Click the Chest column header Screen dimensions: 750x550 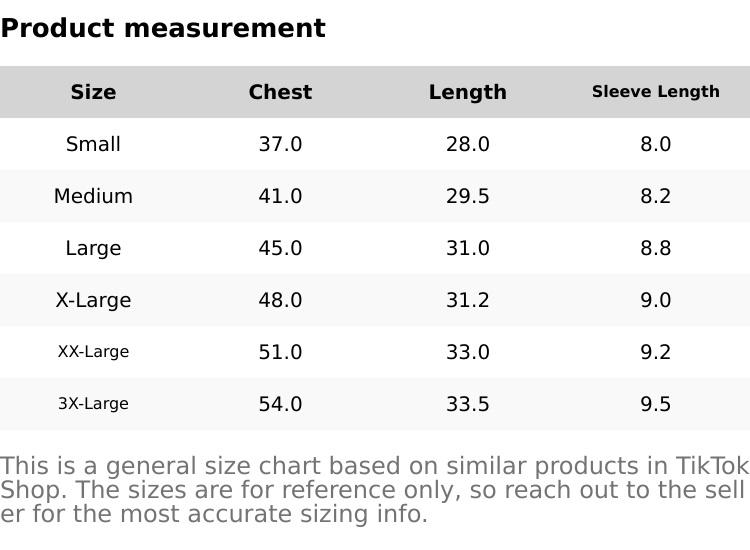tap(280, 92)
